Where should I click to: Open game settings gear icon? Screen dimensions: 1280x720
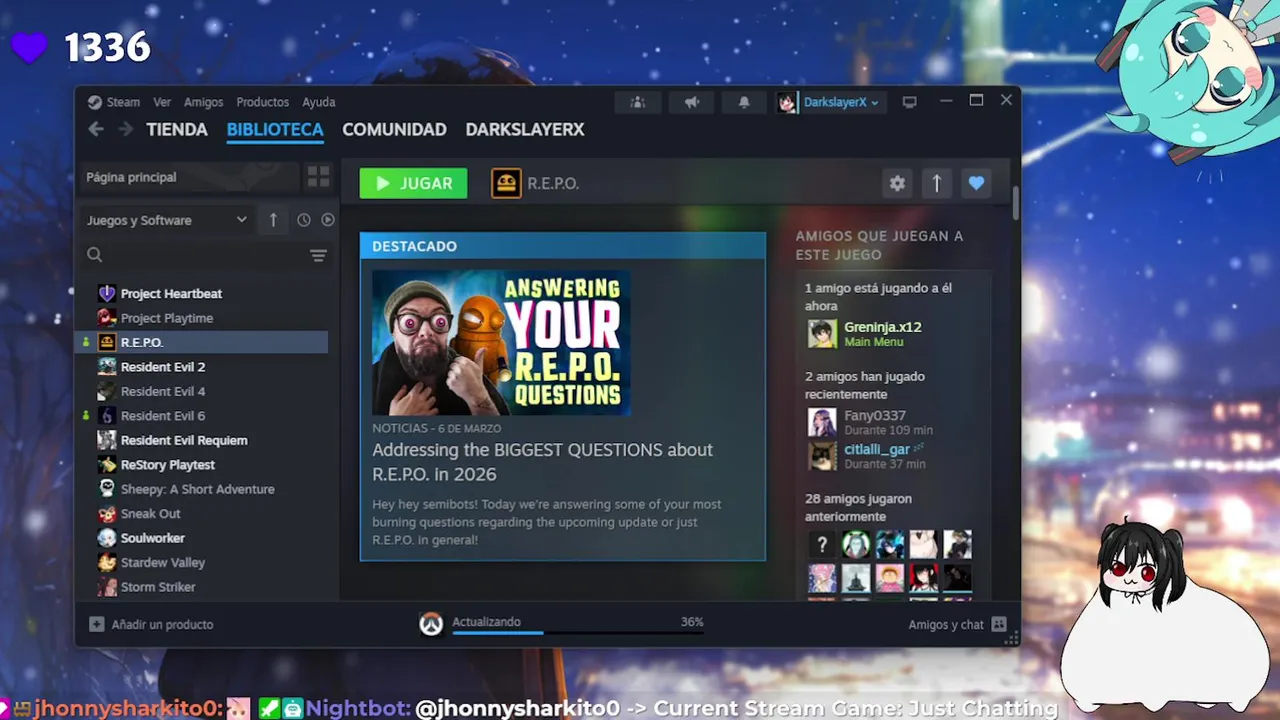point(897,183)
